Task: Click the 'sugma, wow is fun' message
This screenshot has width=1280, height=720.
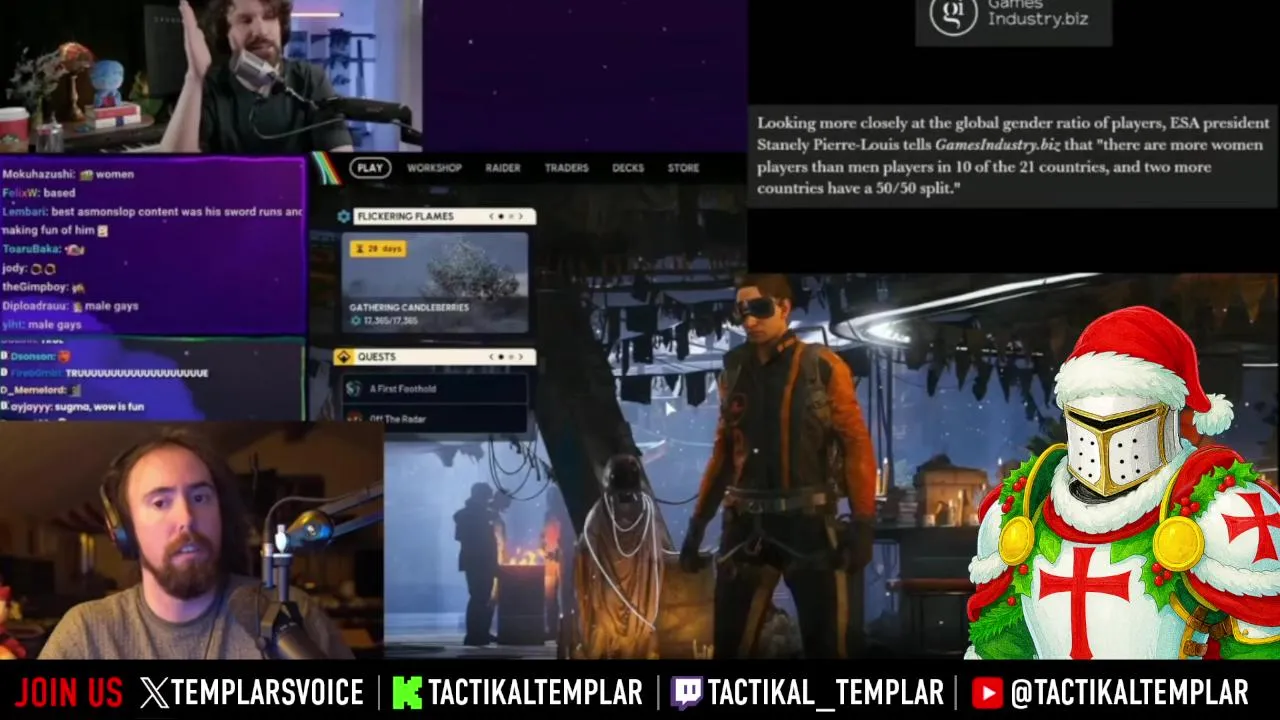Action: click(99, 407)
